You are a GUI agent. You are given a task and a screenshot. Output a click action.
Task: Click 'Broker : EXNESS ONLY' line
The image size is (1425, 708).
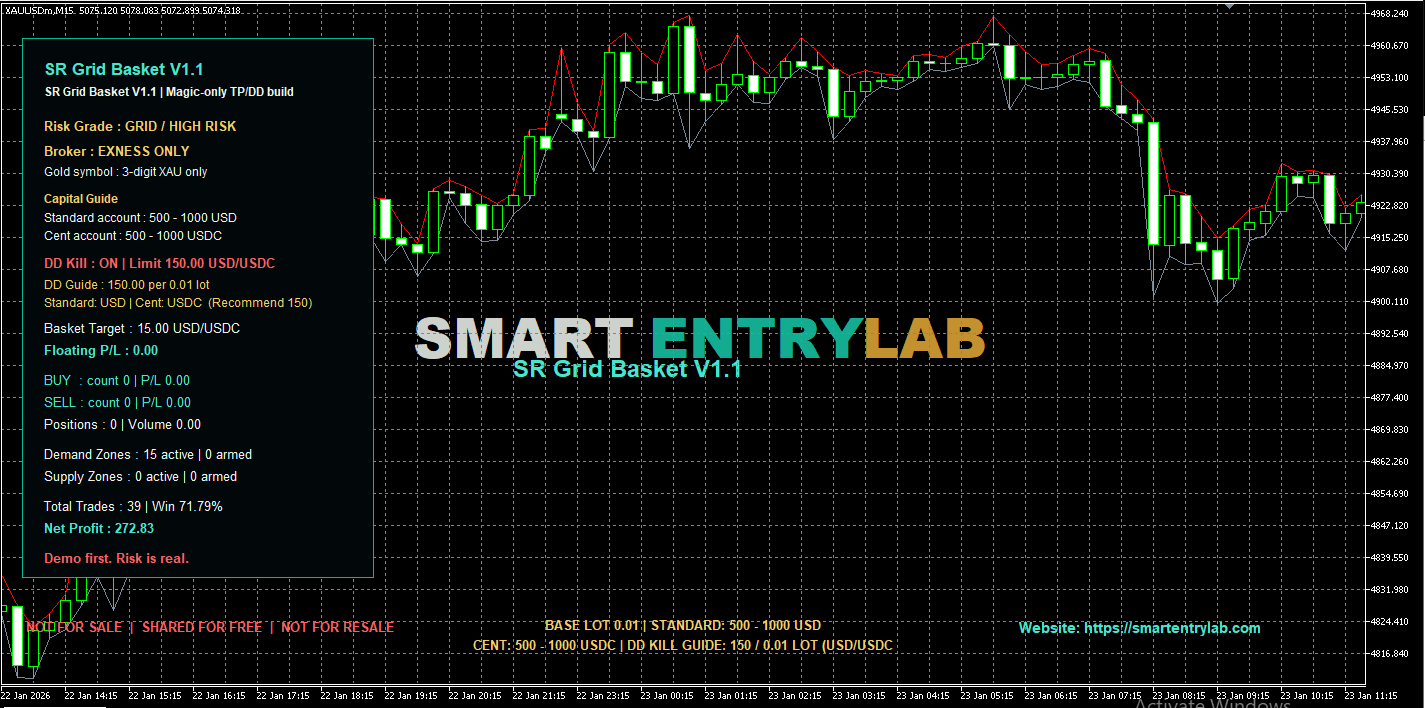coord(117,152)
